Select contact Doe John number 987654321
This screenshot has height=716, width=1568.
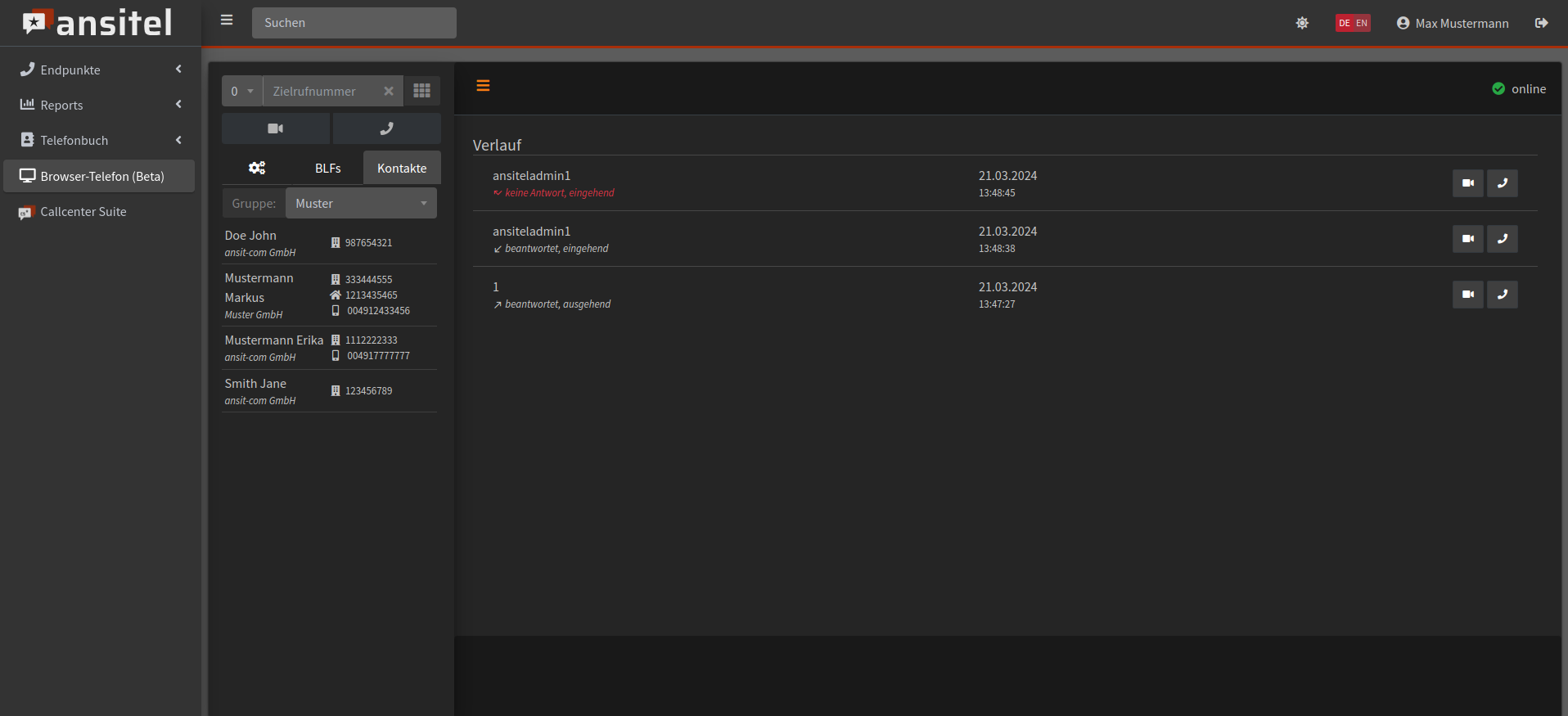click(x=368, y=243)
